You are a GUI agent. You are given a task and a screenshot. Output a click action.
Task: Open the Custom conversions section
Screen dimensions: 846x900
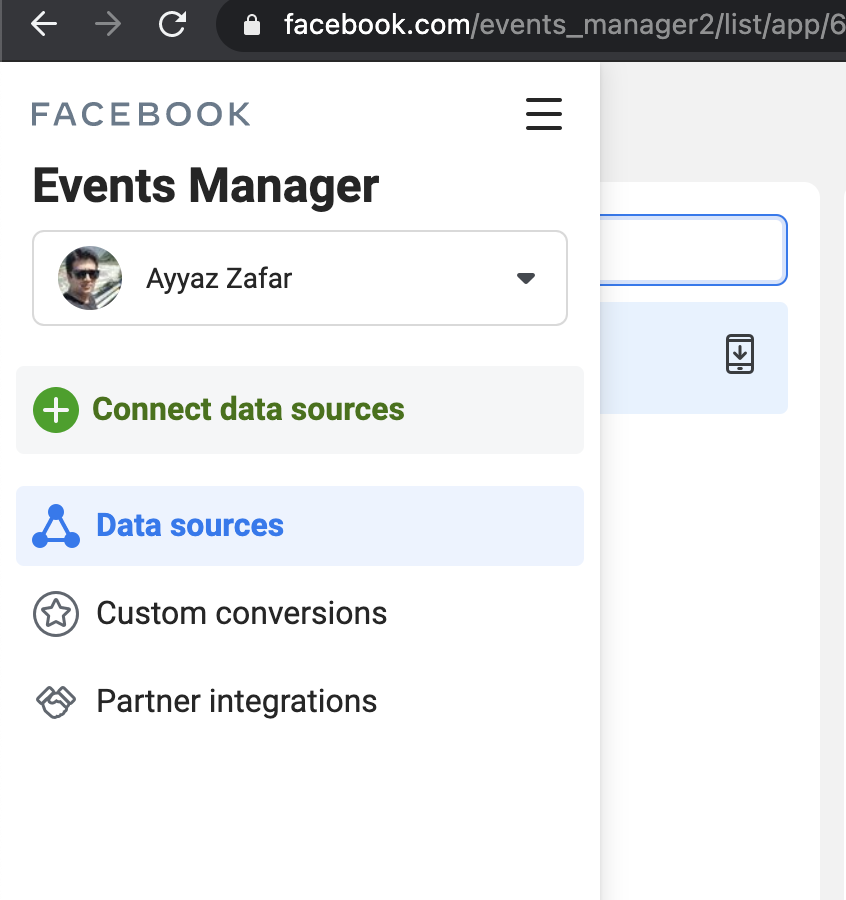tap(241, 614)
